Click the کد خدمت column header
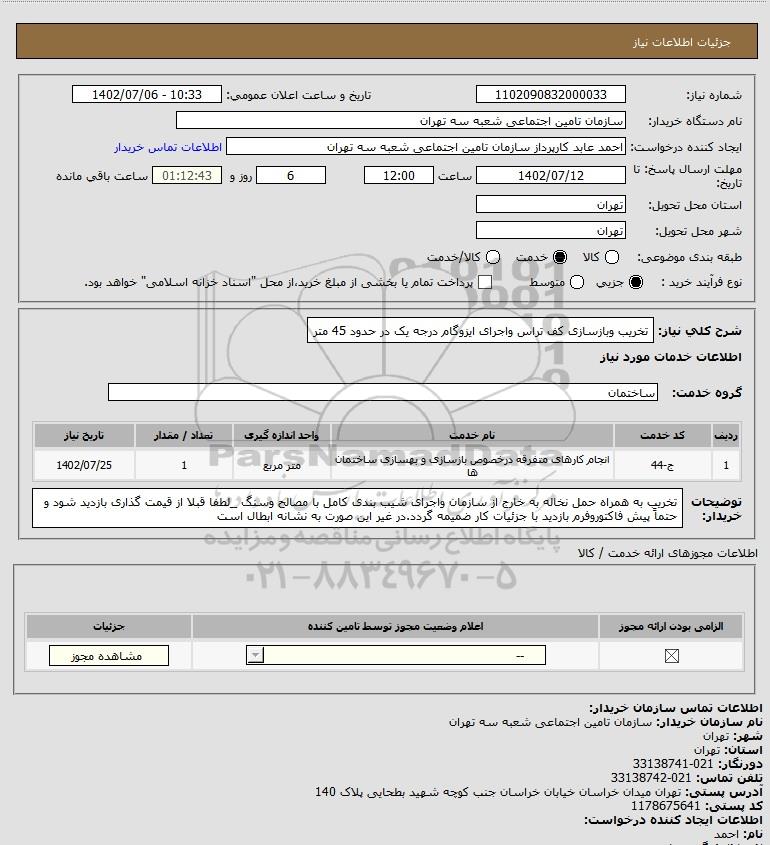770x845 pixels. pos(662,435)
